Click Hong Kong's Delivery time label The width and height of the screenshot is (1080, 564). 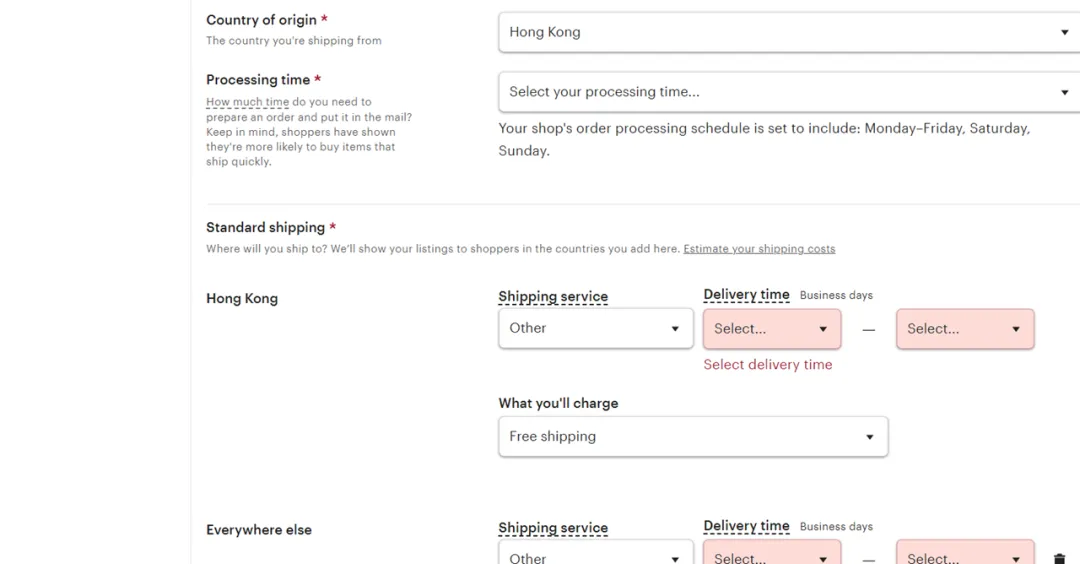pos(746,295)
